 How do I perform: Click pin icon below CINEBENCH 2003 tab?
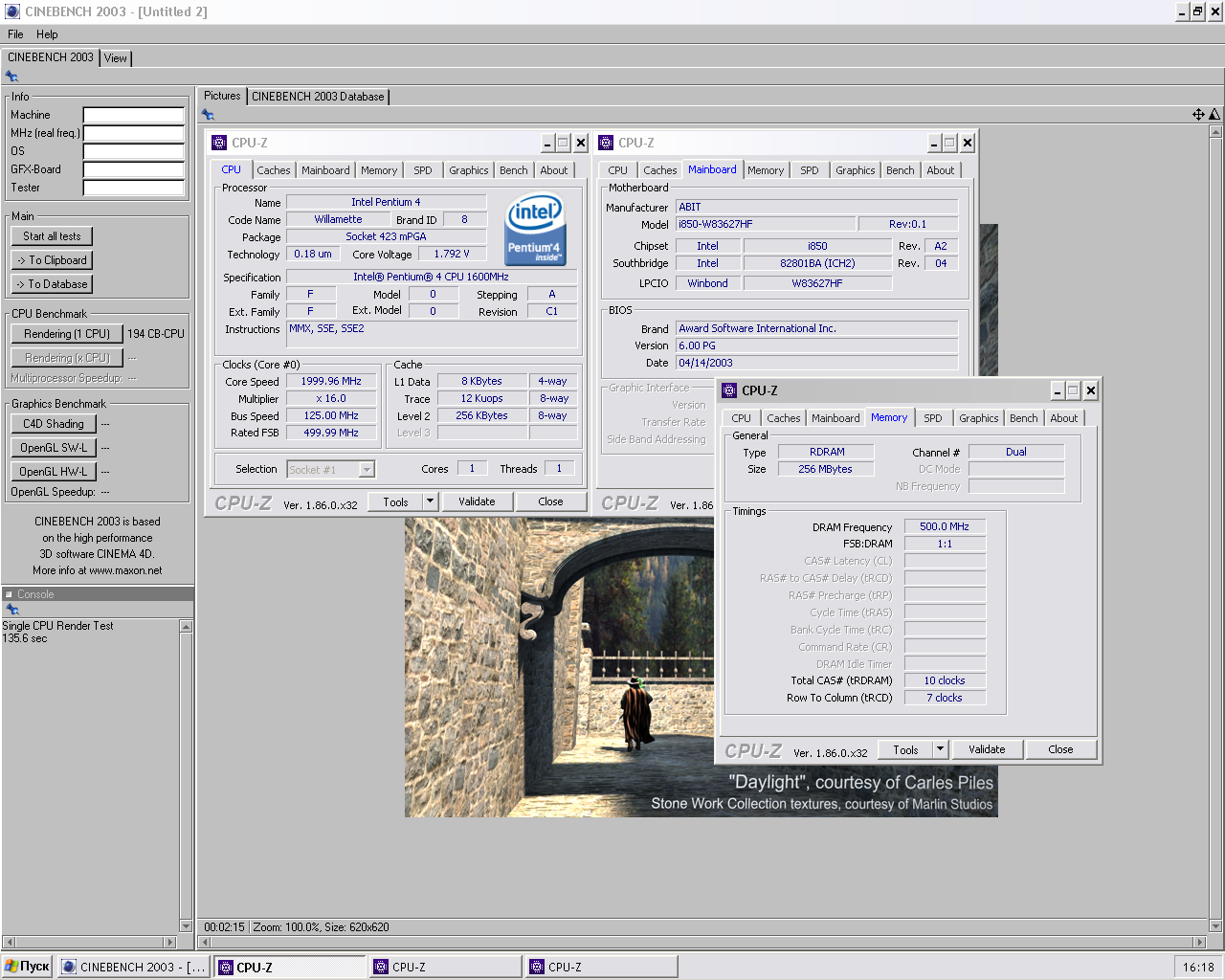coord(11,77)
